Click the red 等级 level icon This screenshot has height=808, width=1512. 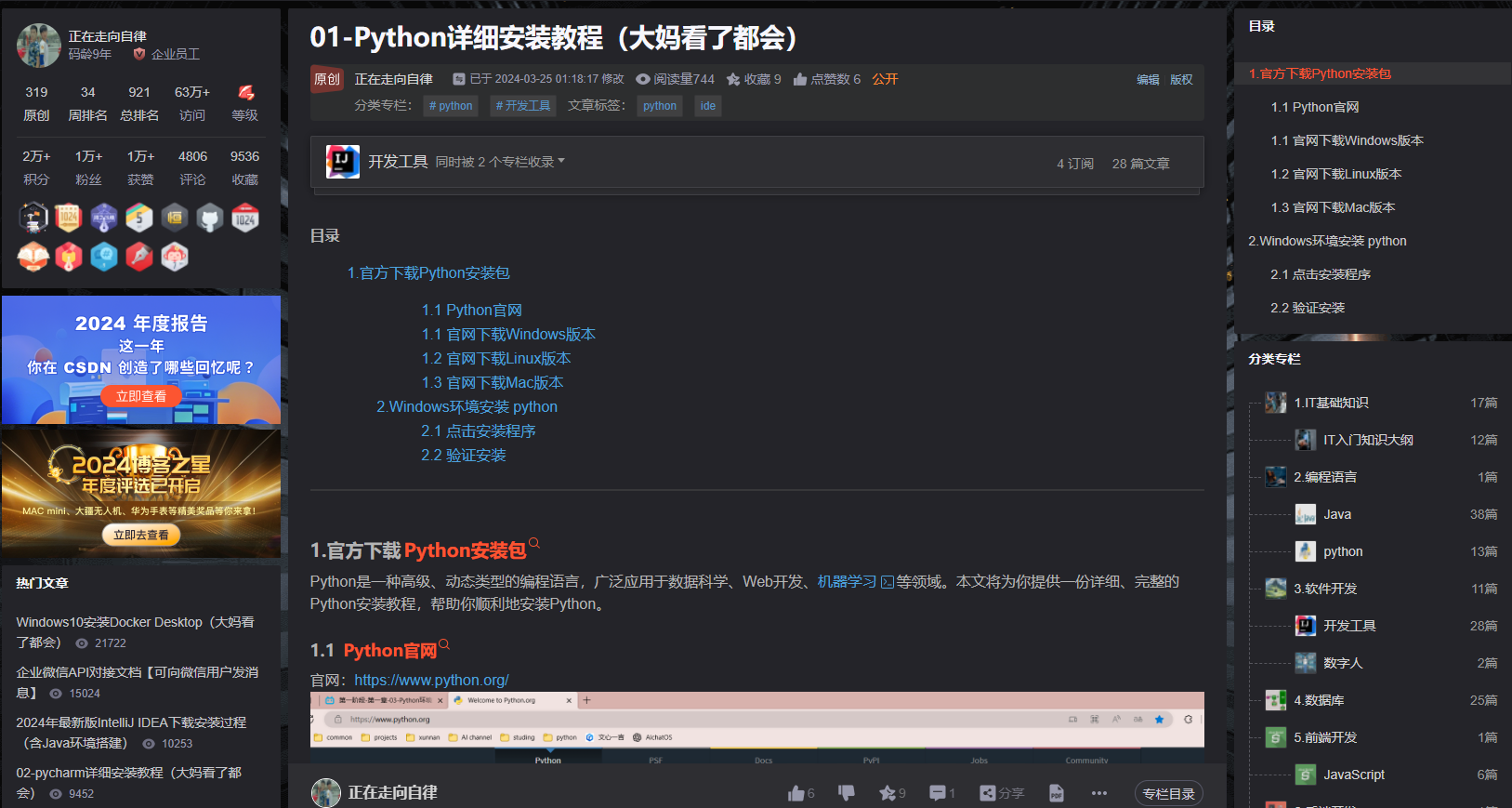point(245,92)
